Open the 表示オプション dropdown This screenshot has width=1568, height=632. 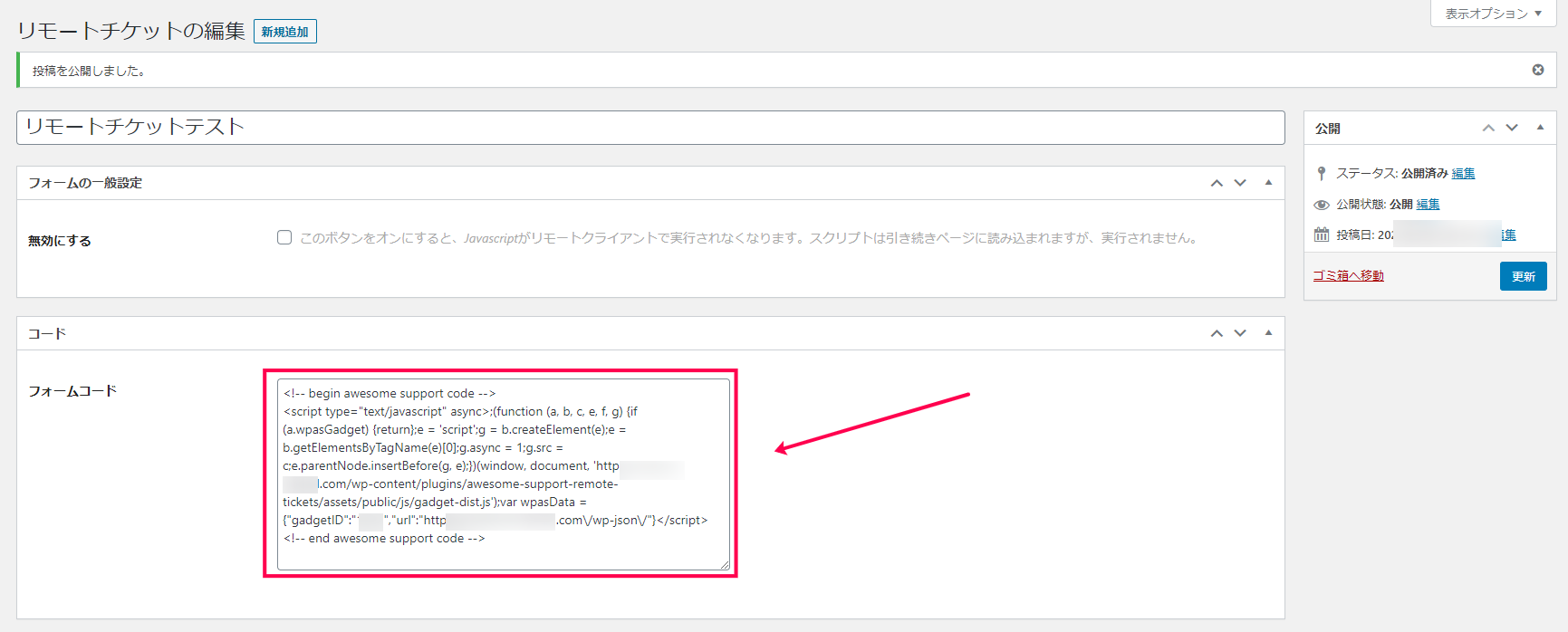coord(1494,14)
